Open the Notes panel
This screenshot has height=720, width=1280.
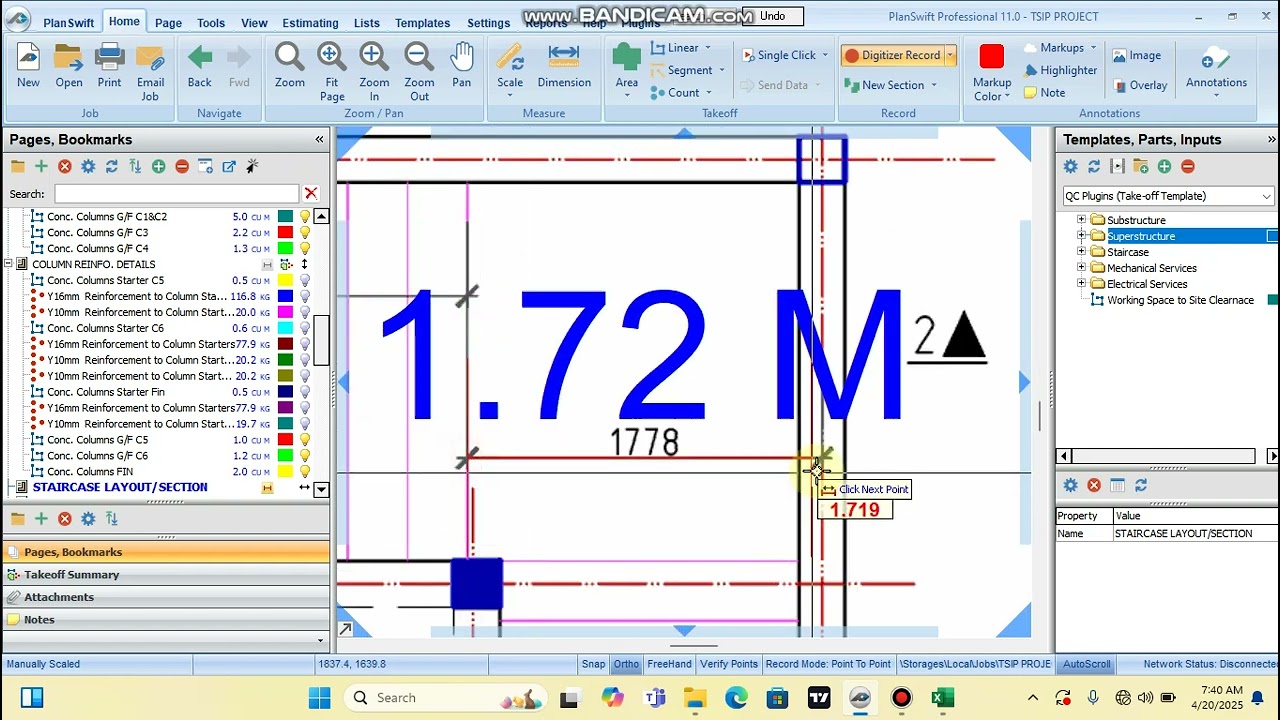(x=166, y=619)
